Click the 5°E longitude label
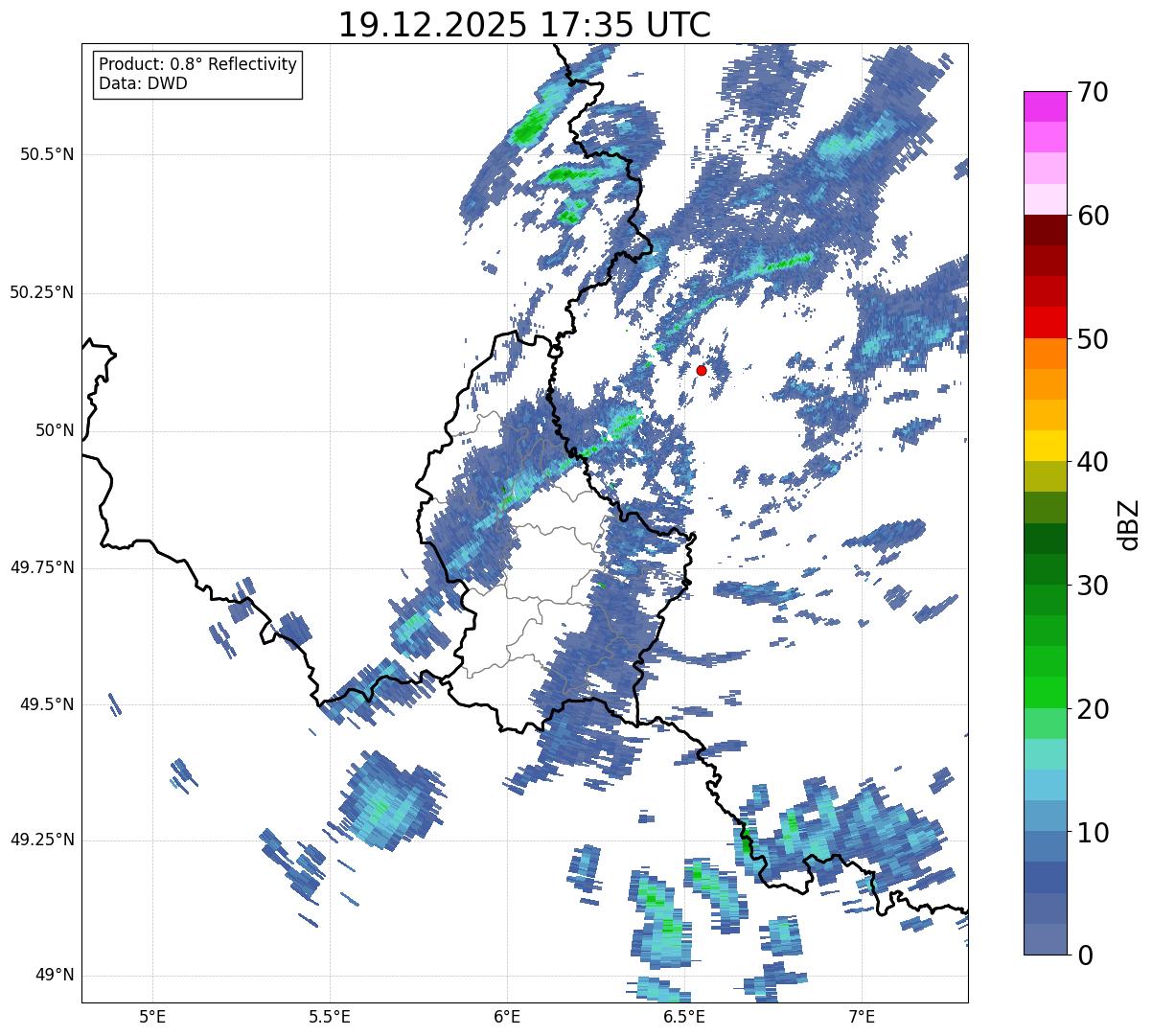Screen dimensions: 1152x1036 (152, 1017)
